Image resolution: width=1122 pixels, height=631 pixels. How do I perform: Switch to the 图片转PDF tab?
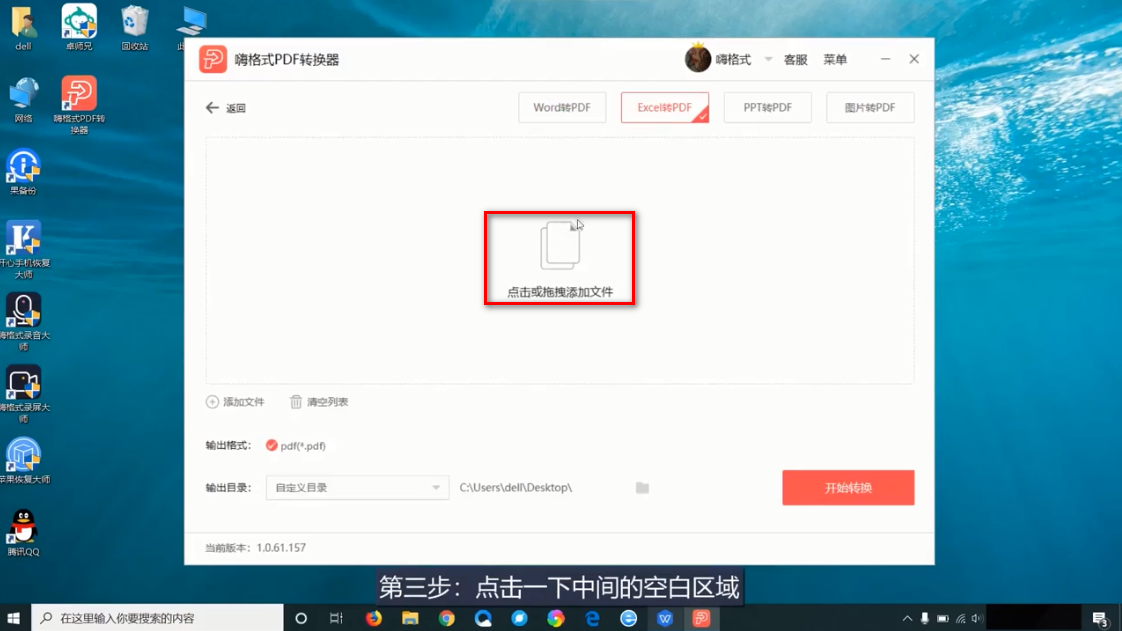pos(870,107)
